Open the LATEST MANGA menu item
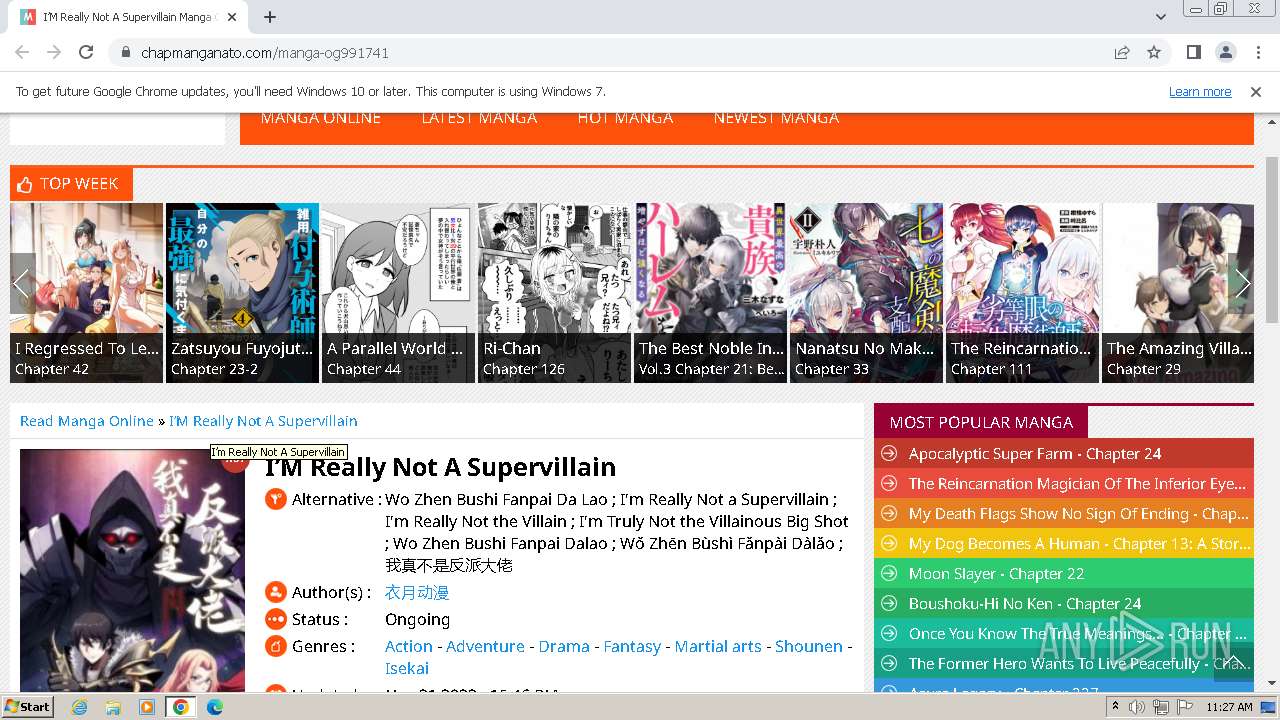 (x=479, y=118)
